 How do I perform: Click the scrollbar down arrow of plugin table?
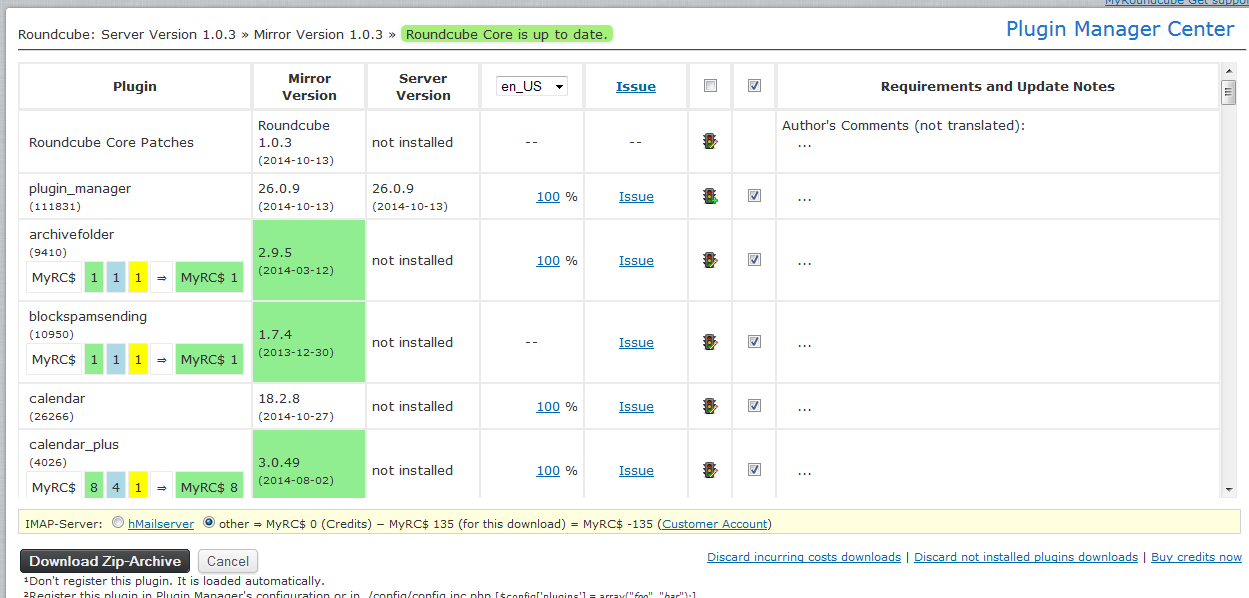point(1229,489)
